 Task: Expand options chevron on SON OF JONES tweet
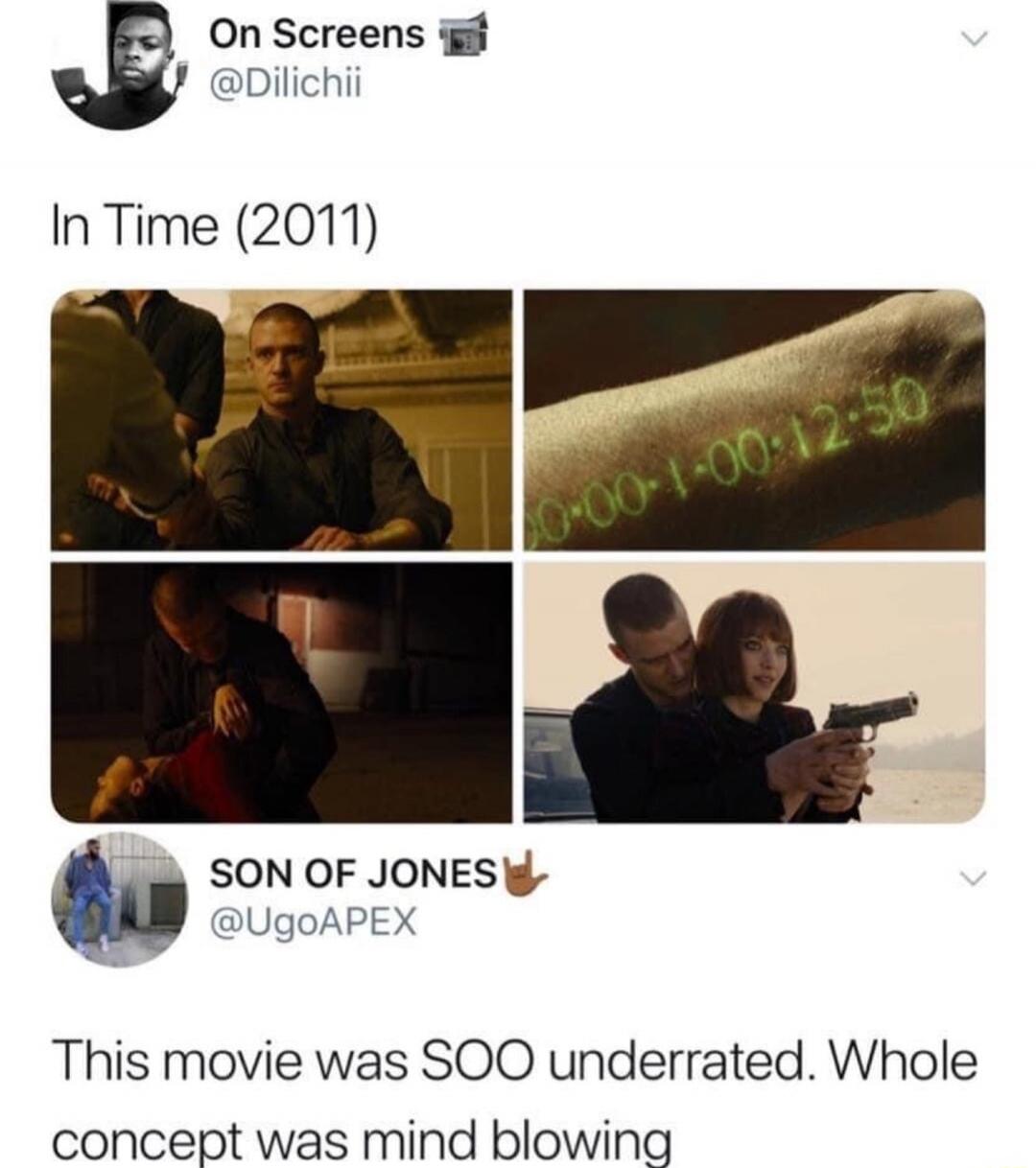click(x=973, y=878)
